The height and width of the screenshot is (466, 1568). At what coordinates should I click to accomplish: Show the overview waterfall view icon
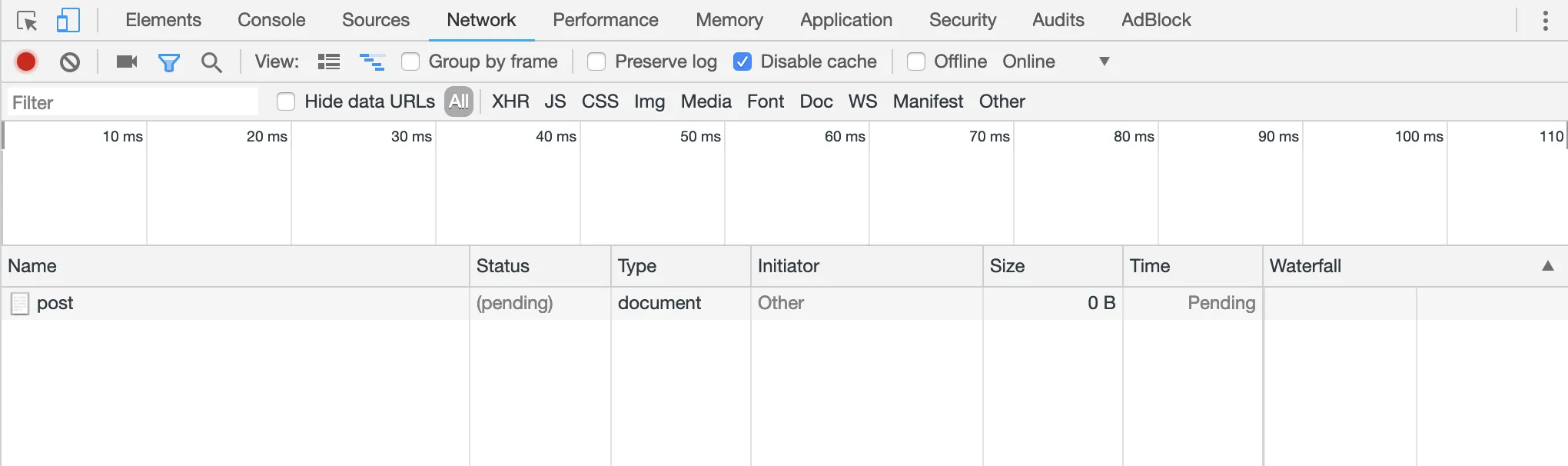tap(372, 62)
